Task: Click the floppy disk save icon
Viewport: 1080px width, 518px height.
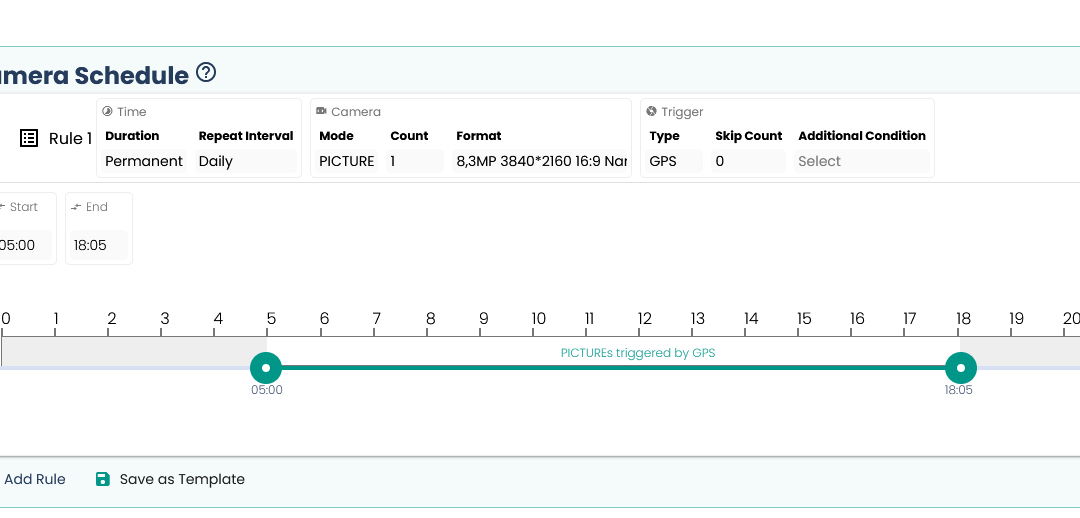Action: click(x=102, y=479)
